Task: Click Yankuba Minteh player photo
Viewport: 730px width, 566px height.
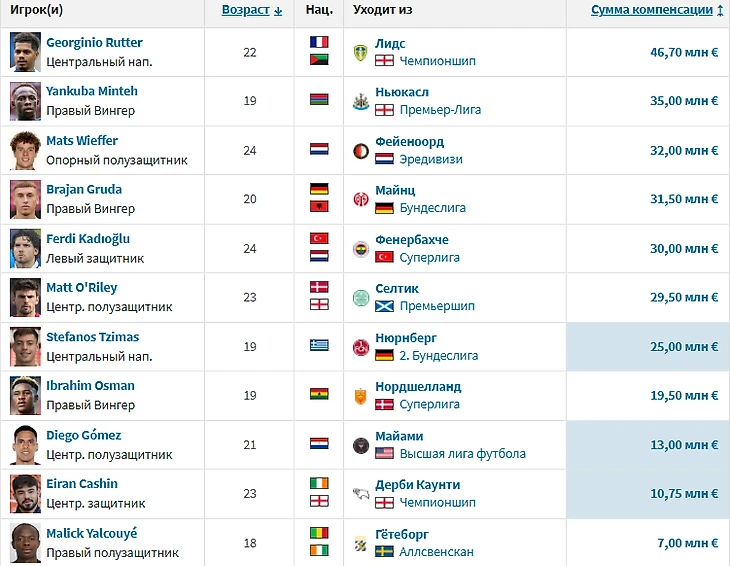Action: pyautogui.click(x=25, y=101)
